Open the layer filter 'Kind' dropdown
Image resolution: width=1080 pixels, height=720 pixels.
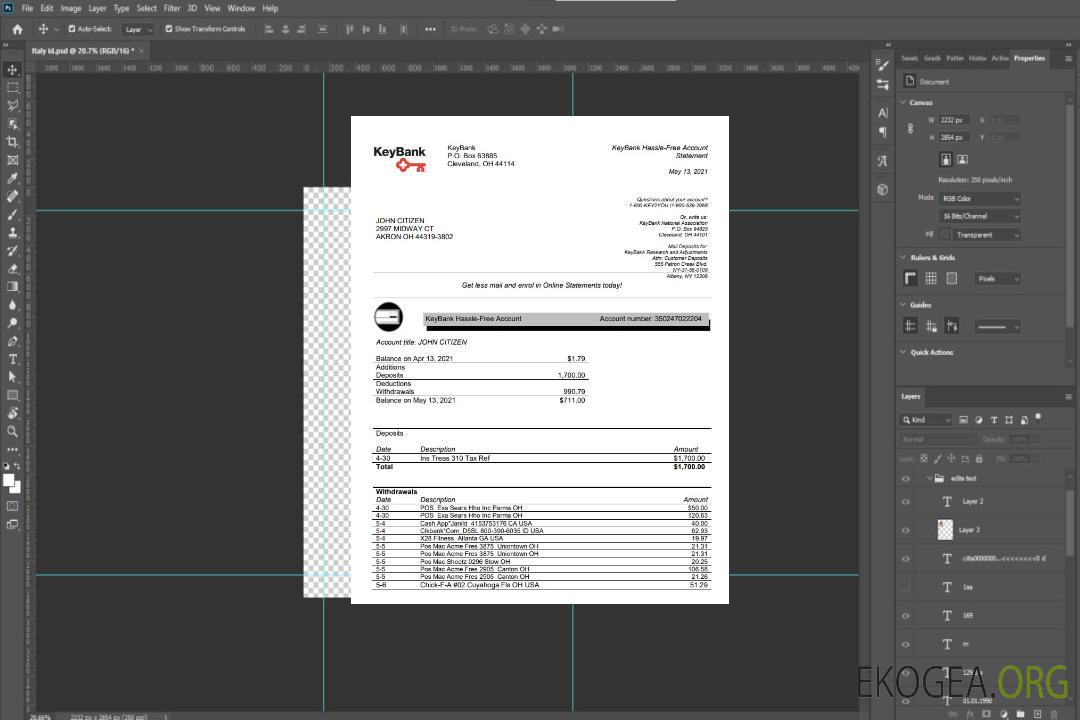click(x=926, y=420)
